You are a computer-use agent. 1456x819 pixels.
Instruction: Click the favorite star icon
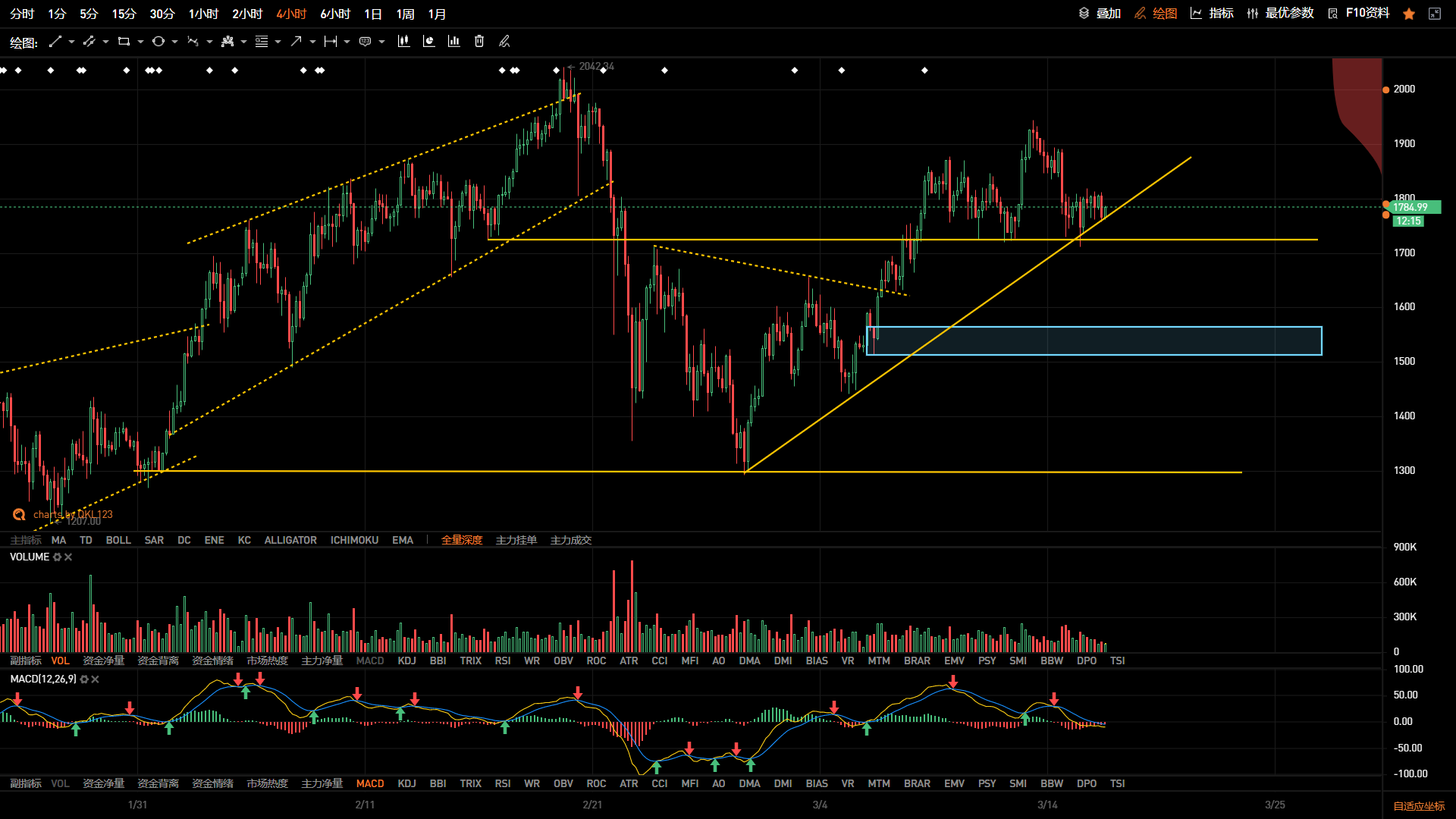1409,14
